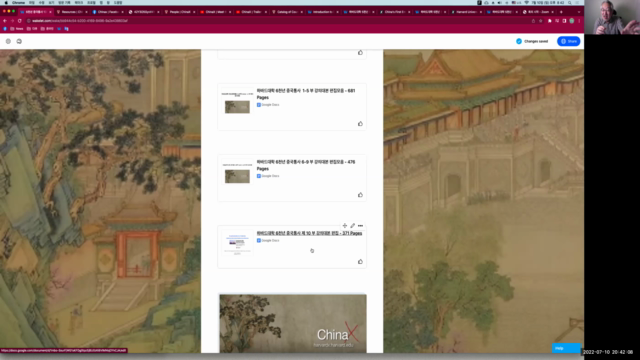Click the Changes saved status indicator
The height and width of the screenshot is (360, 640).
coord(532,41)
